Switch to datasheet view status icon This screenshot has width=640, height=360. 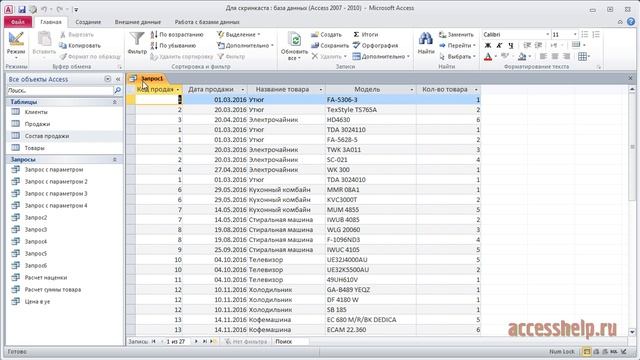pyautogui.click(x=587, y=352)
